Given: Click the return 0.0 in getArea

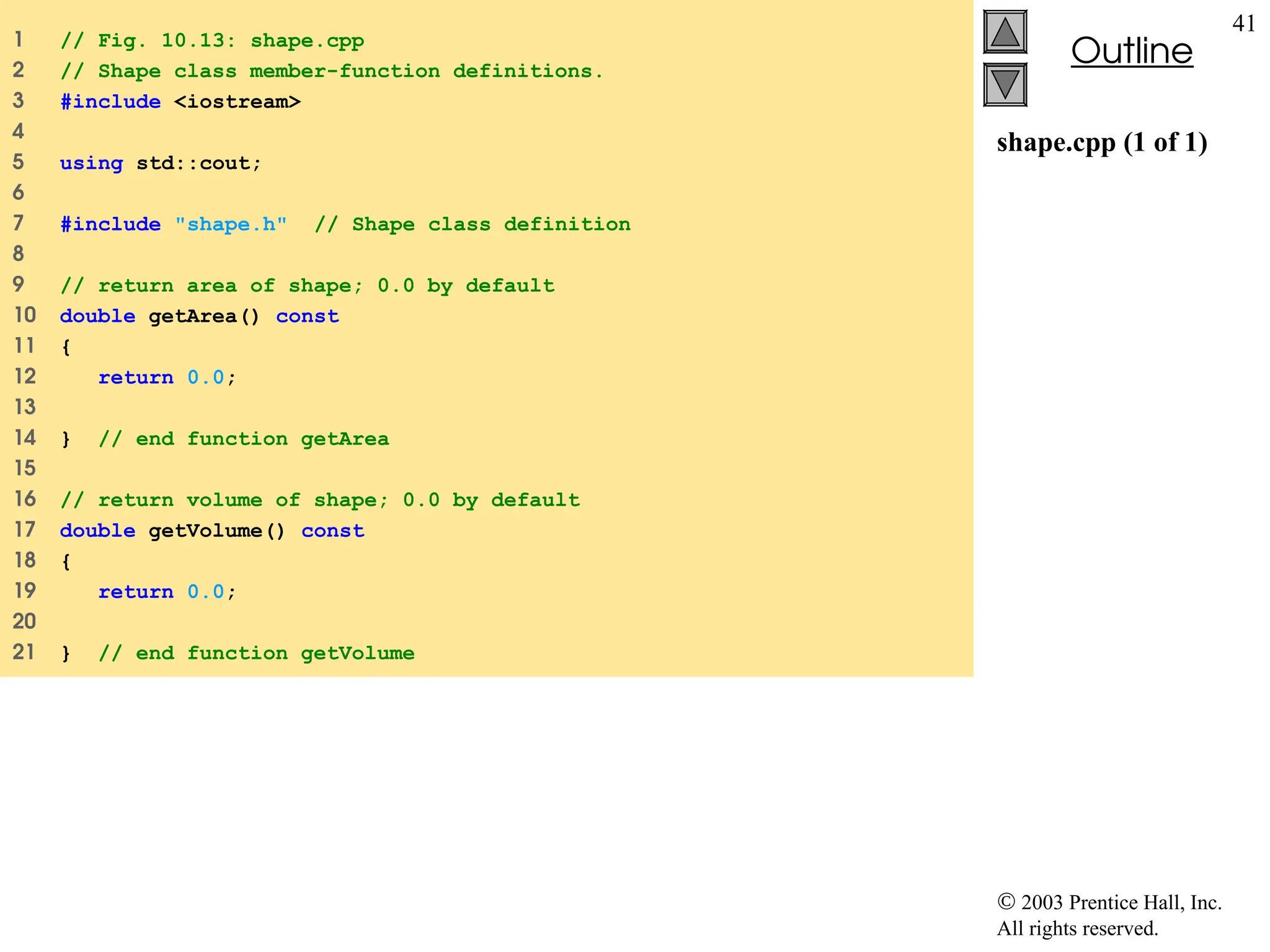Looking at the screenshot, I should point(167,377).
